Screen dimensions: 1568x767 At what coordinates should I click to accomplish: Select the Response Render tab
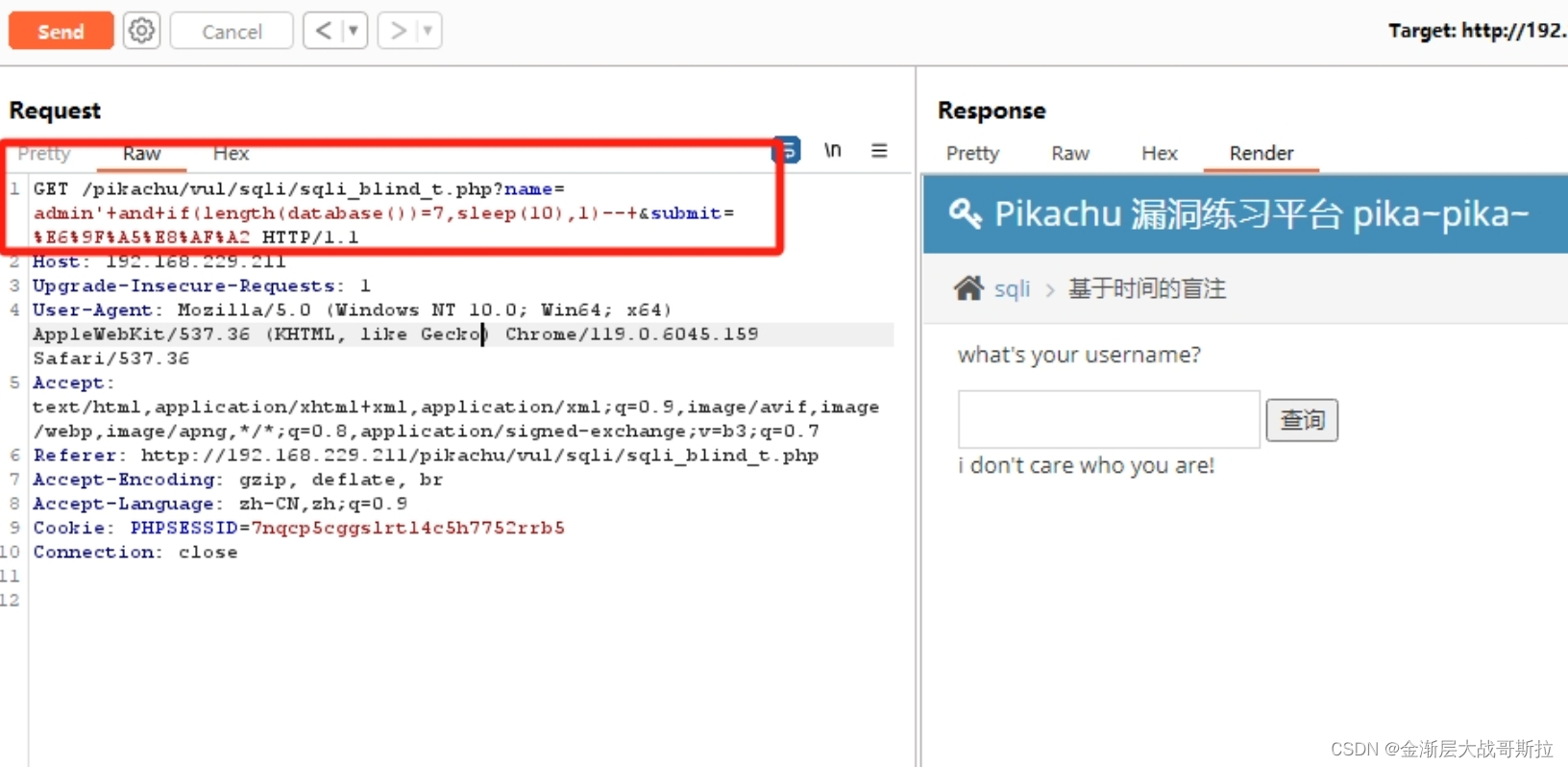coord(1262,154)
